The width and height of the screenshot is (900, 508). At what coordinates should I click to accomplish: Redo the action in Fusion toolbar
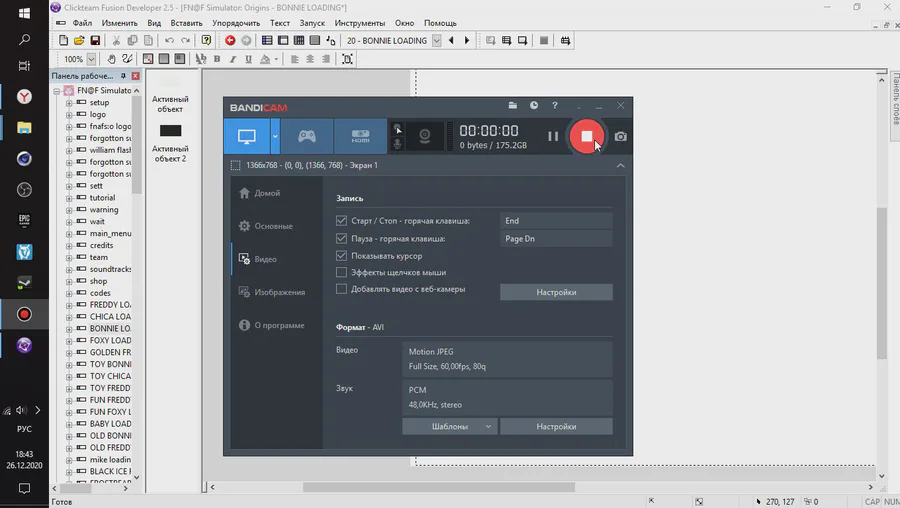(185, 41)
